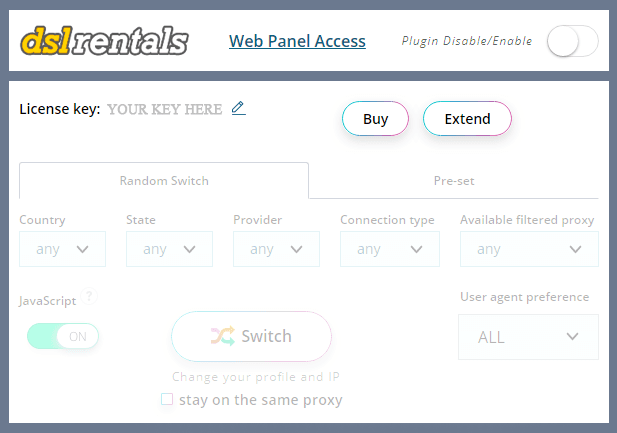Click the Switch button to change IP
Screen dimensions: 617x433
pyautogui.click(x=251, y=336)
